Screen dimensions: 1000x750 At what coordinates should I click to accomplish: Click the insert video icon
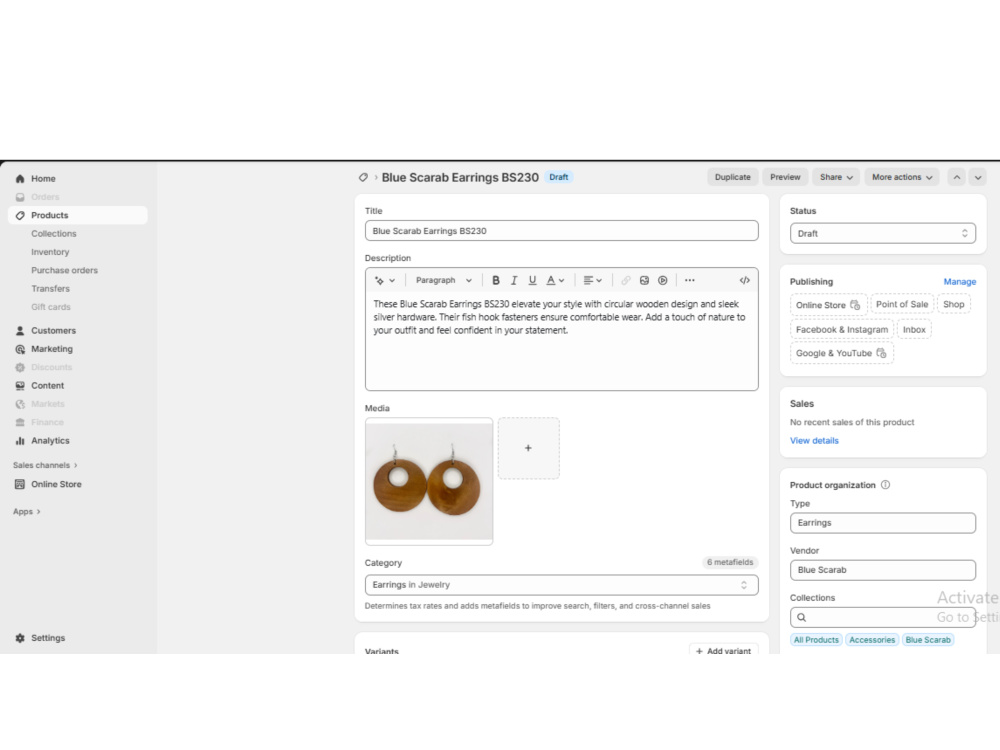click(x=663, y=281)
